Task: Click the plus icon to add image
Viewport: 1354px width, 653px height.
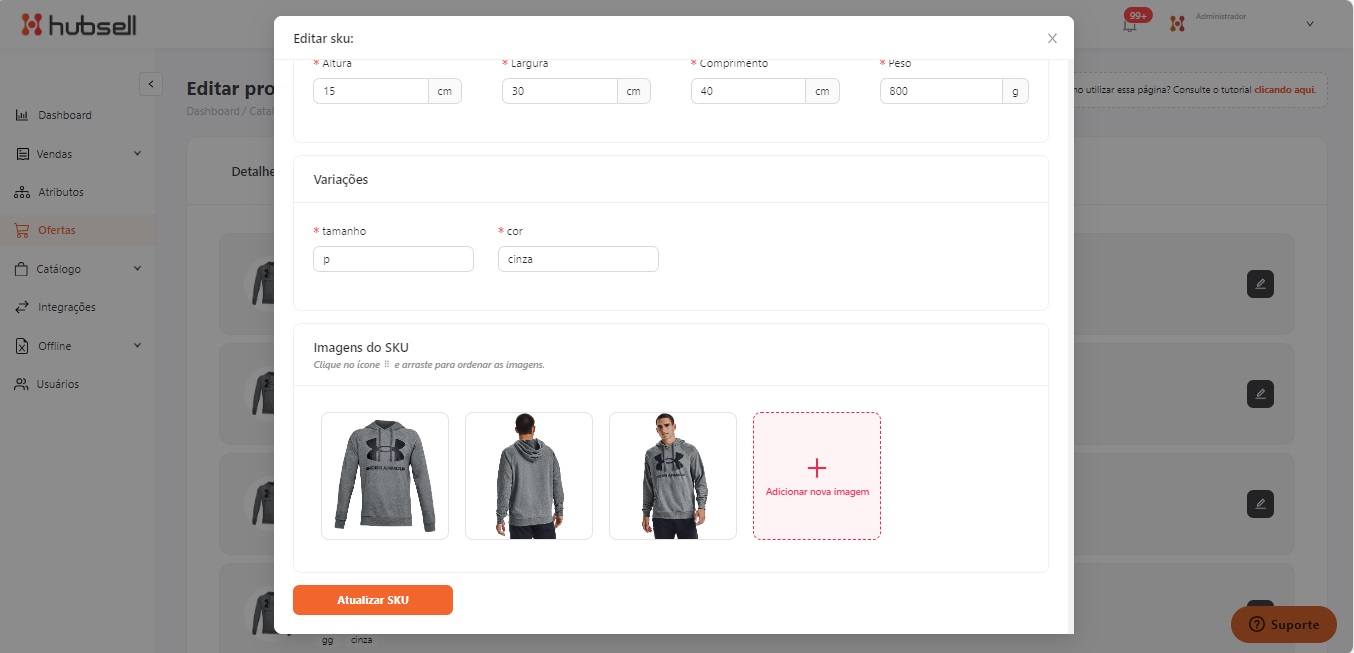Action: point(816,468)
